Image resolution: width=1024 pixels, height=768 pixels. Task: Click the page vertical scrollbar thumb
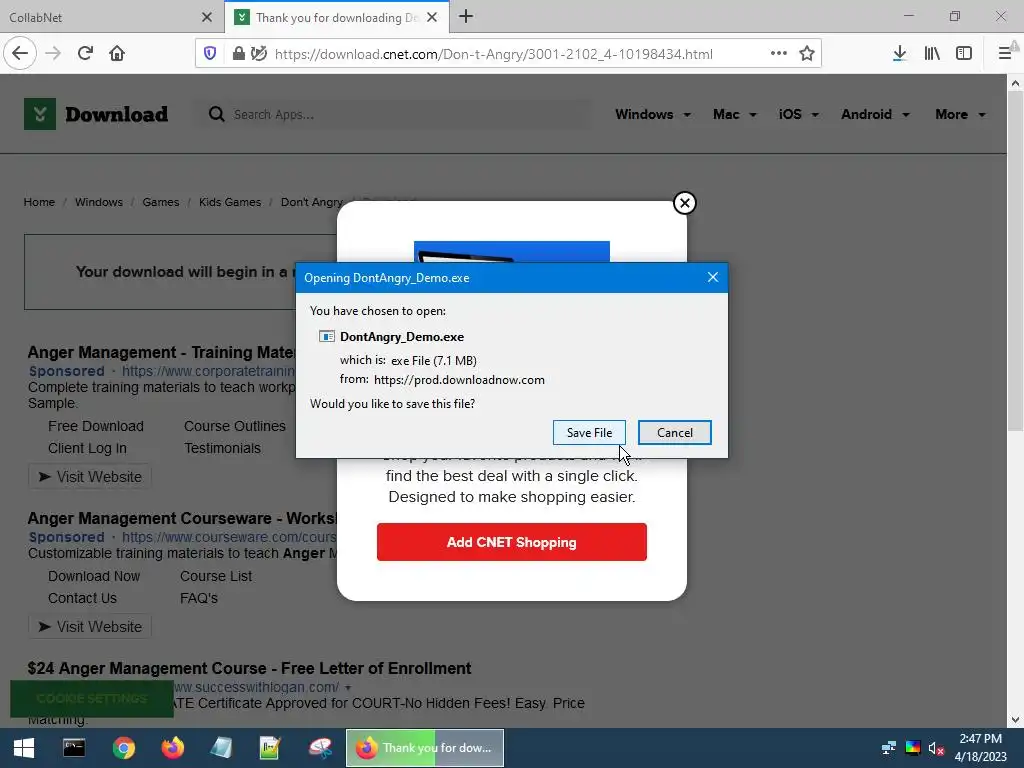(x=1014, y=261)
